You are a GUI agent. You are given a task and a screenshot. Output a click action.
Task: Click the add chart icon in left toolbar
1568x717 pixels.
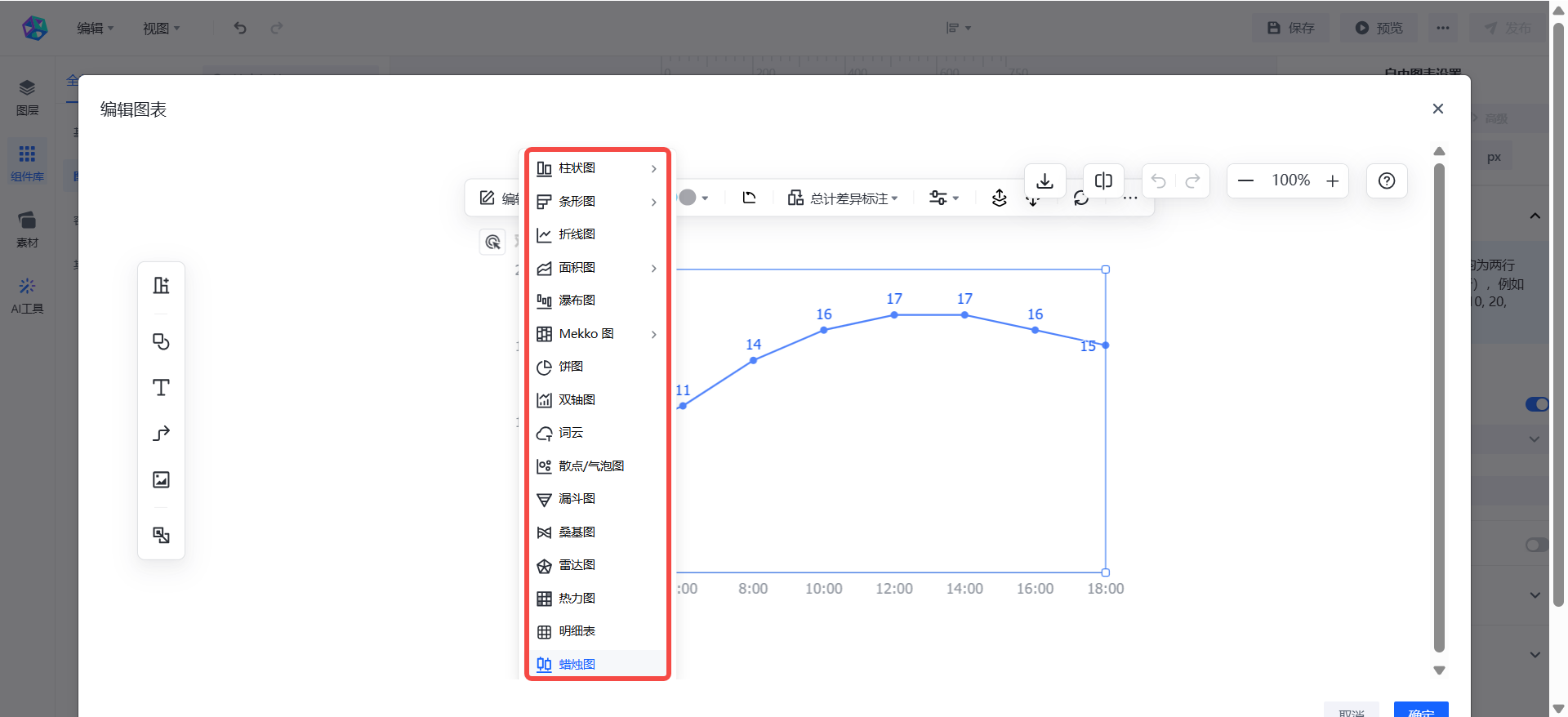pyautogui.click(x=161, y=285)
